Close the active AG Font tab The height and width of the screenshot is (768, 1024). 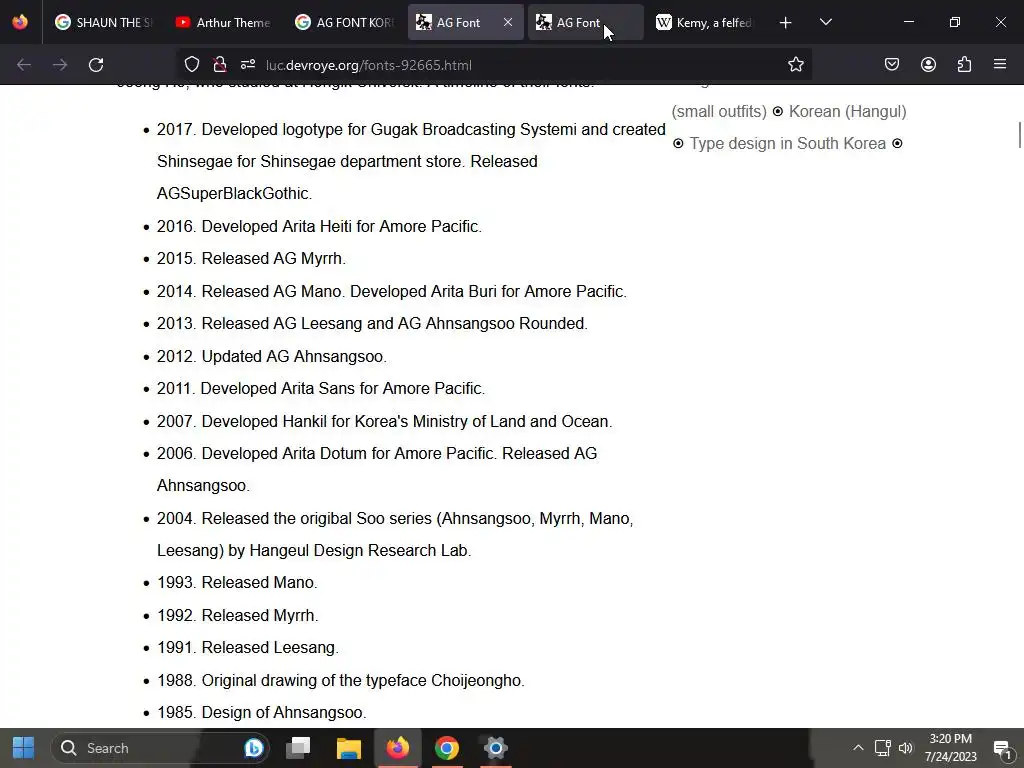507,22
